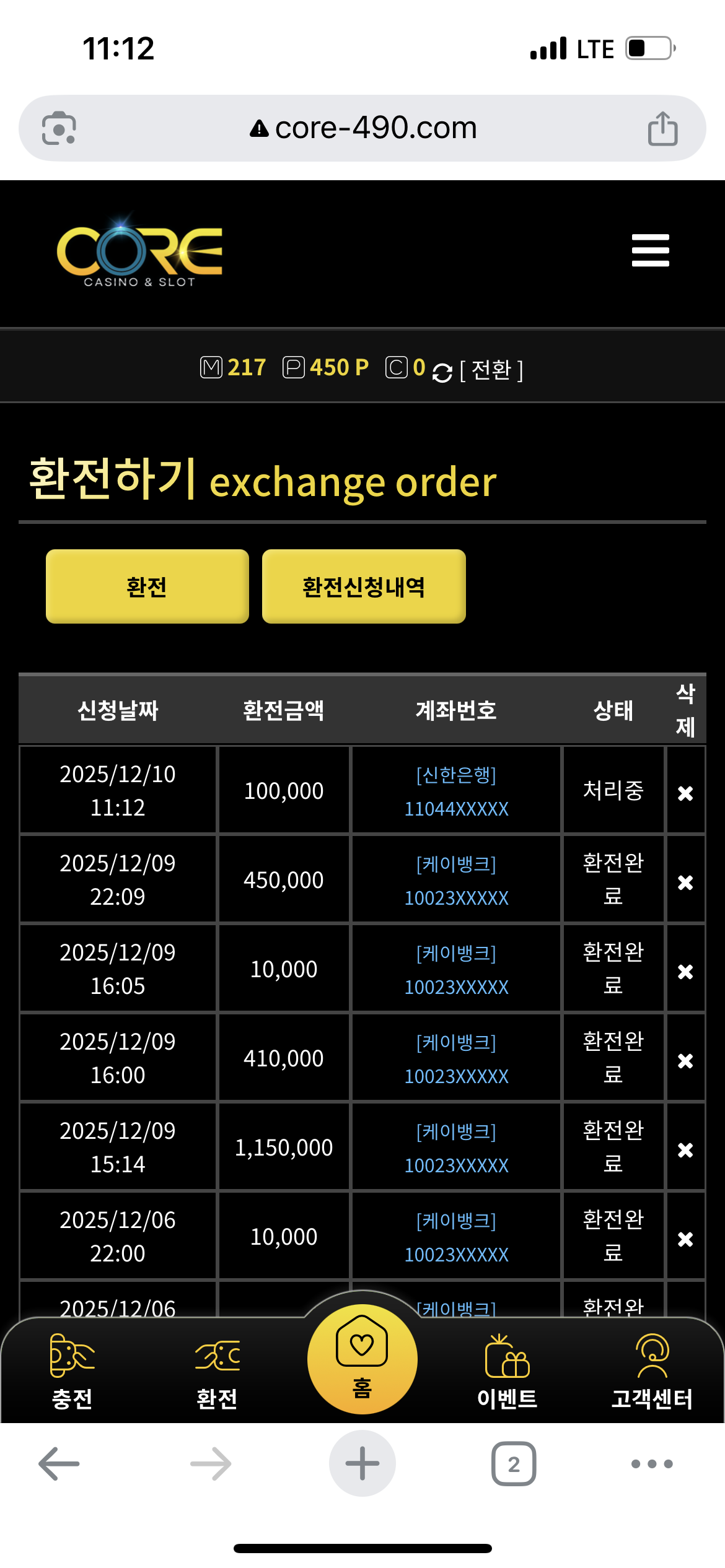Click the [ 전환 ] convert link
The width and height of the screenshot is (725, 1568).
click(491, 370)
